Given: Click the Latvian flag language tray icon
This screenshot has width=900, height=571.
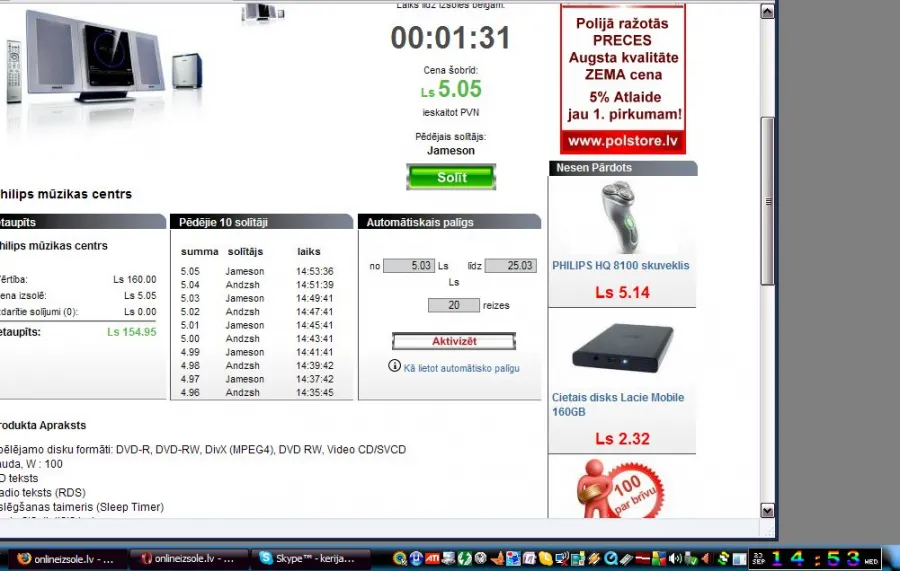Looking at the screenshot, I should click(x=642, y=558).
